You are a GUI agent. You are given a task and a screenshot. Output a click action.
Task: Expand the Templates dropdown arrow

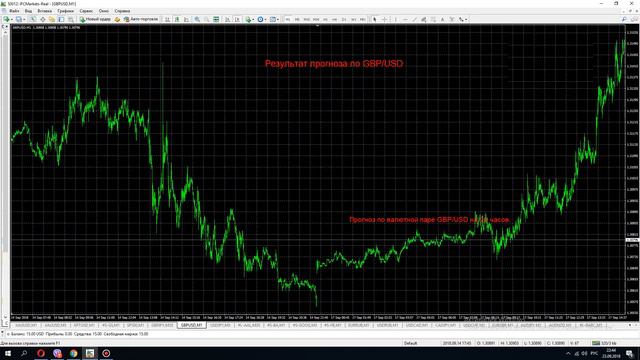point(278,19)
